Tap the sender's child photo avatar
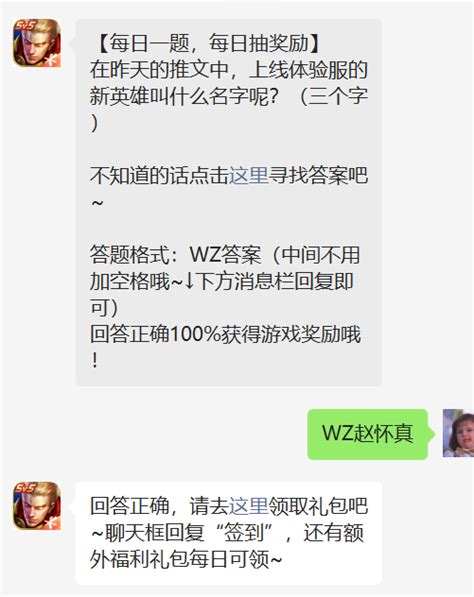Screen dimensions: 474x597 tap(458, 433)
